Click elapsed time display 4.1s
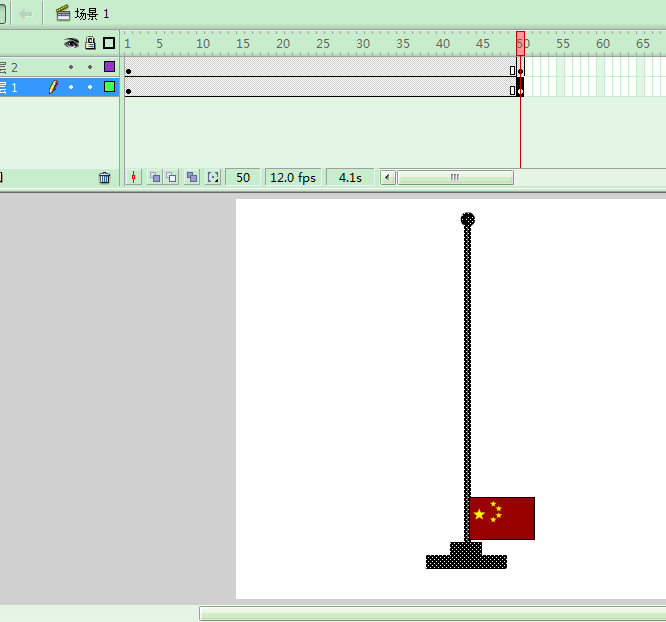666x622 pixels. 350,177
